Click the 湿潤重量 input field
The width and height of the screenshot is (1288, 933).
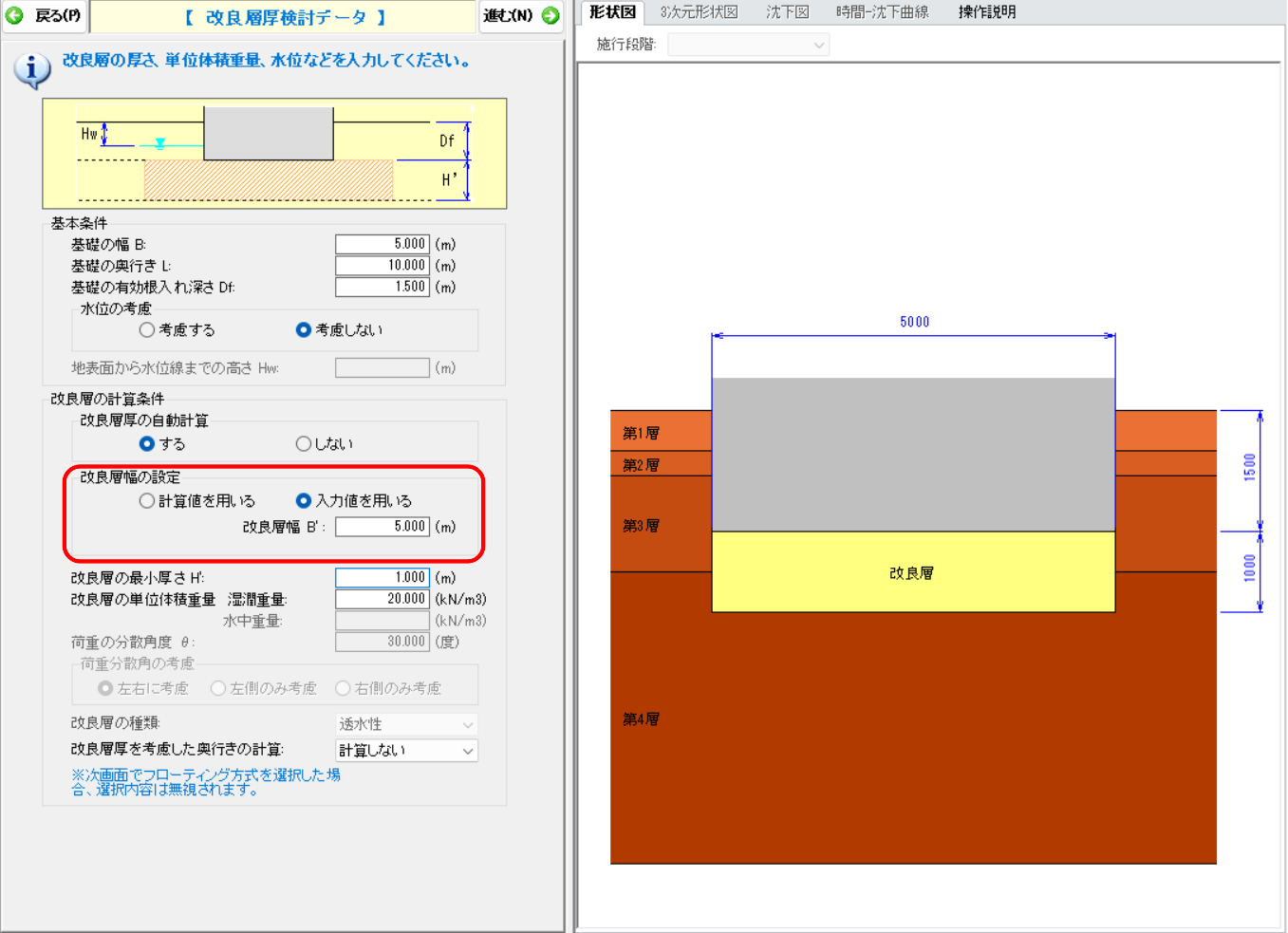coord(382,600)
